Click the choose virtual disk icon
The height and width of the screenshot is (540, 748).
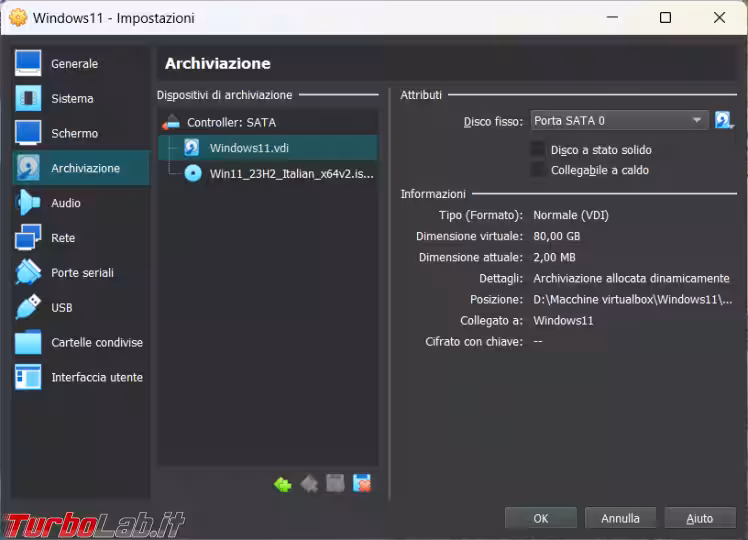coord(724,120)
